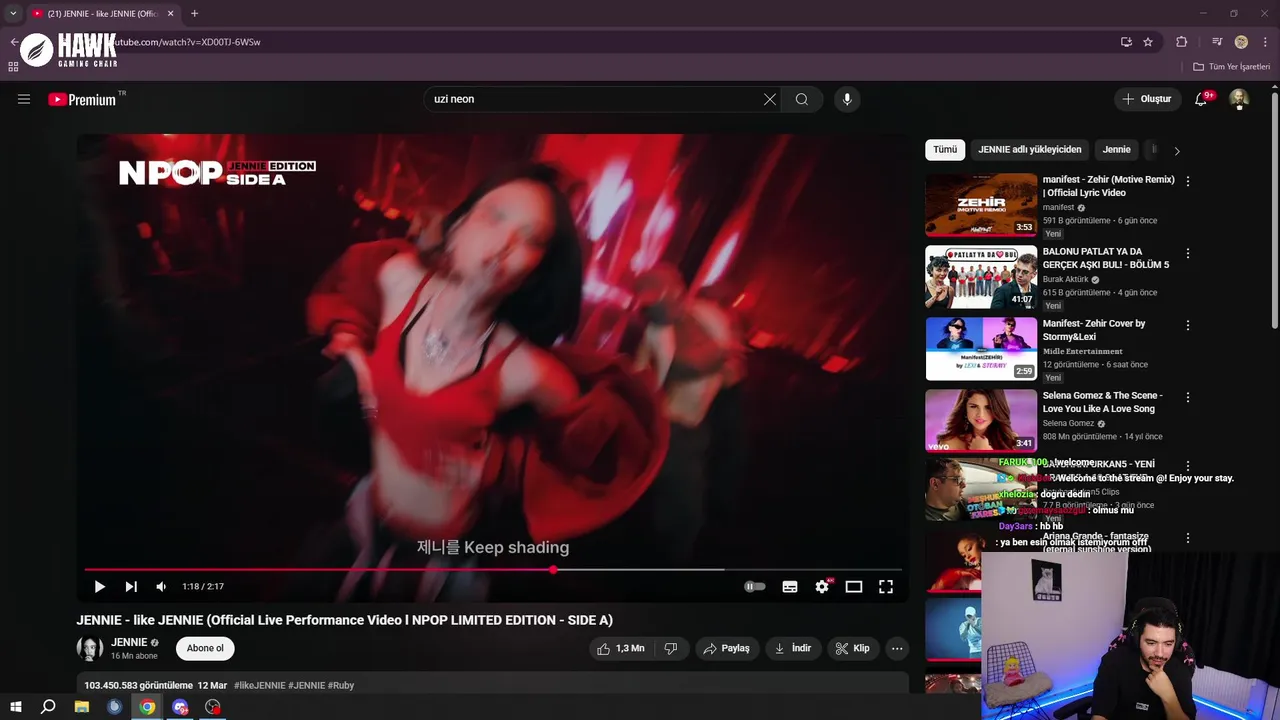Screen dimensions: 1280x720
Task: Click the search magnifier button
Action: click(802, 99)
